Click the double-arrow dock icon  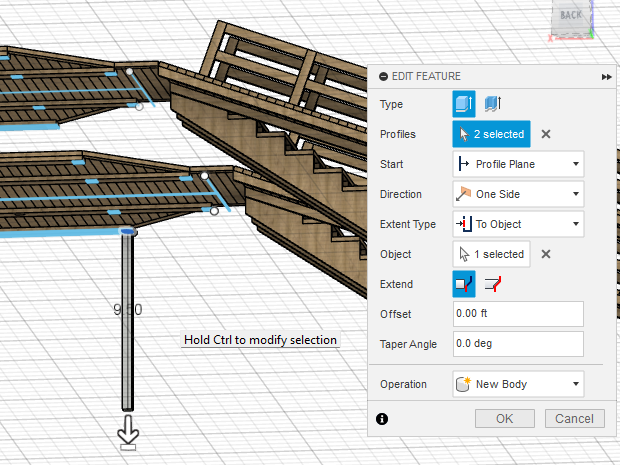tap(607, 77)
